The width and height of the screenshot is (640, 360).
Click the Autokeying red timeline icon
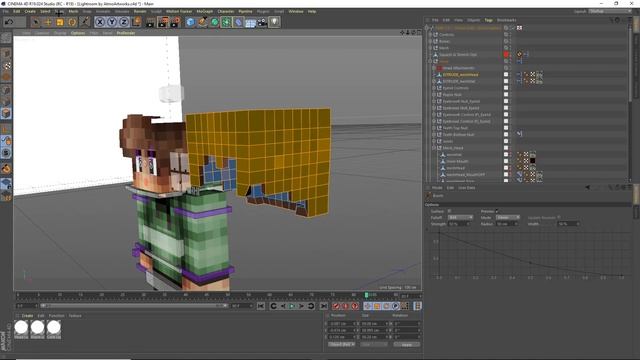tap(345, 306)
